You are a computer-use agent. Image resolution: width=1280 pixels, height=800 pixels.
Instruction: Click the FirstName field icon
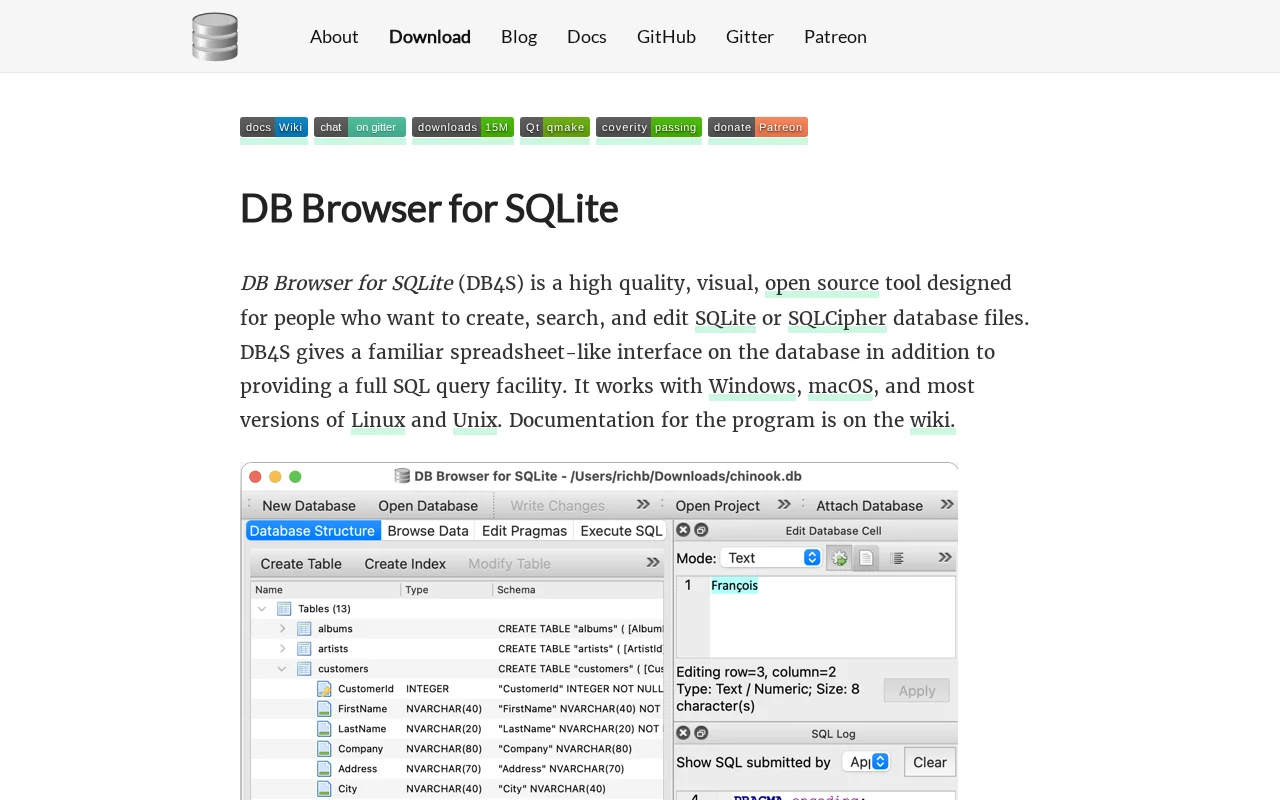[x=324, y=709]
